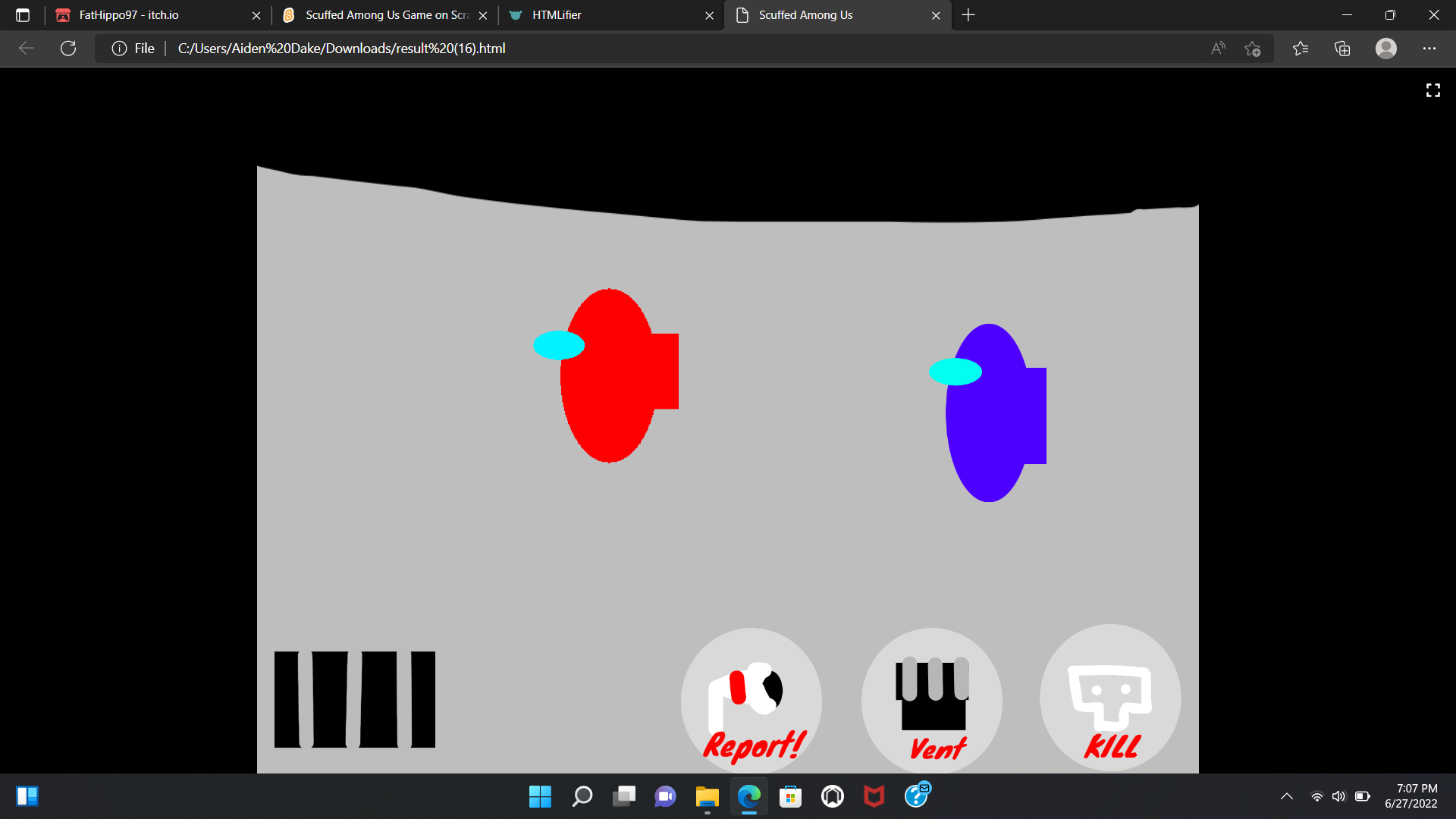Click the address bar file path

(341, 49)
